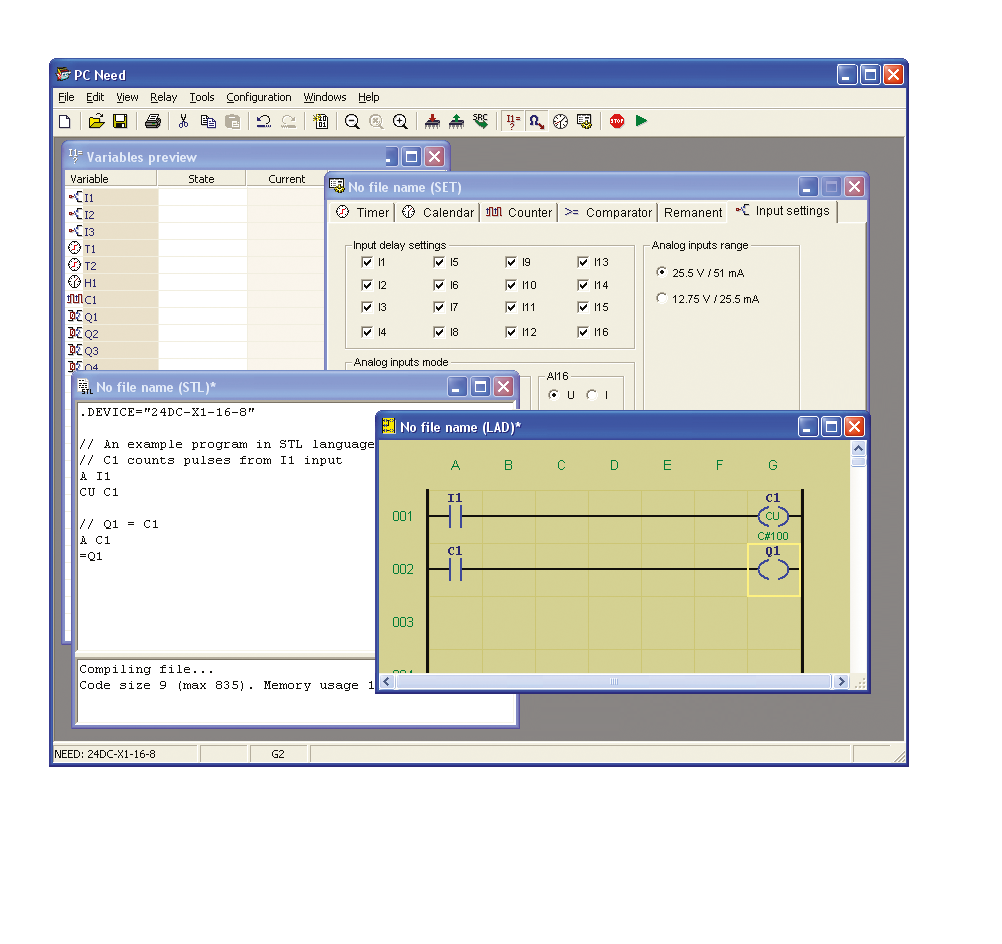
Task: Click the C1 CU coil in LAD
Action: point(773,515)
